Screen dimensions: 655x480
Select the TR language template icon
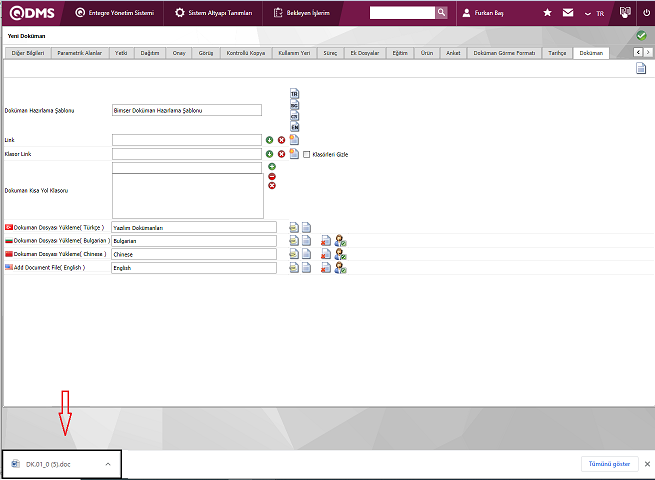(295, 94)
